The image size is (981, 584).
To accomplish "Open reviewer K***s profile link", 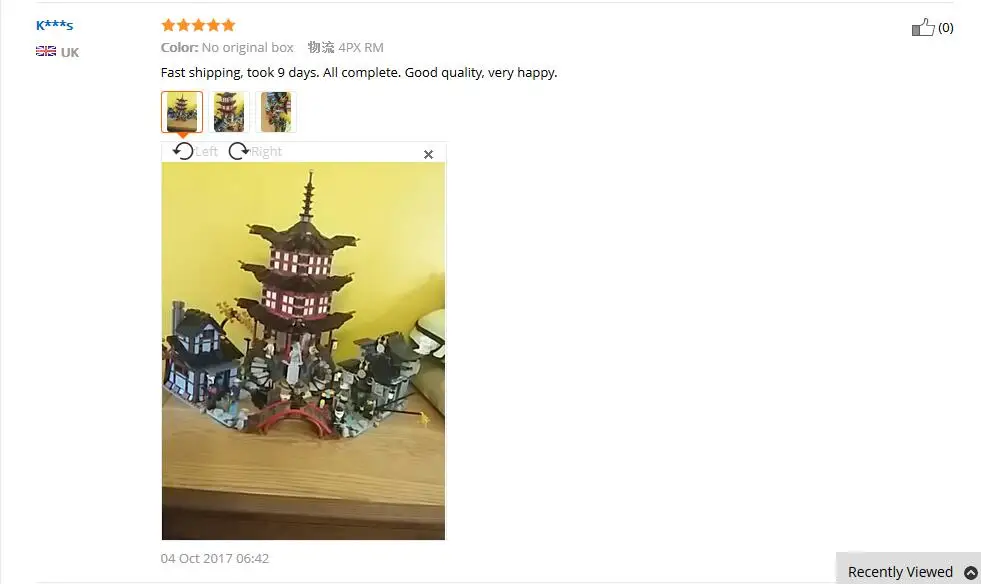I will tap(54, 26).
